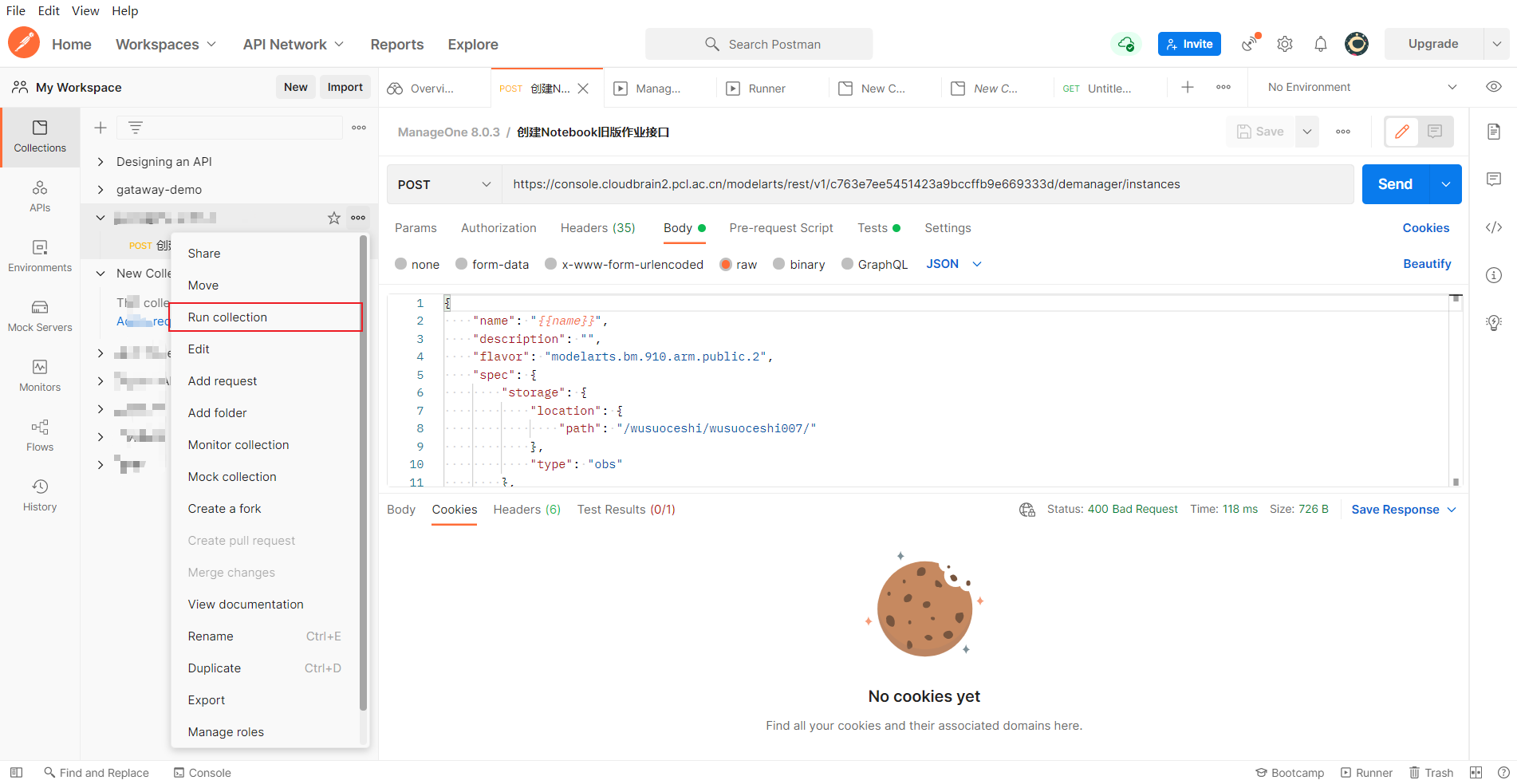Open the settings gear icon
Screen dimensions: 1517x784
[1285, 44]
